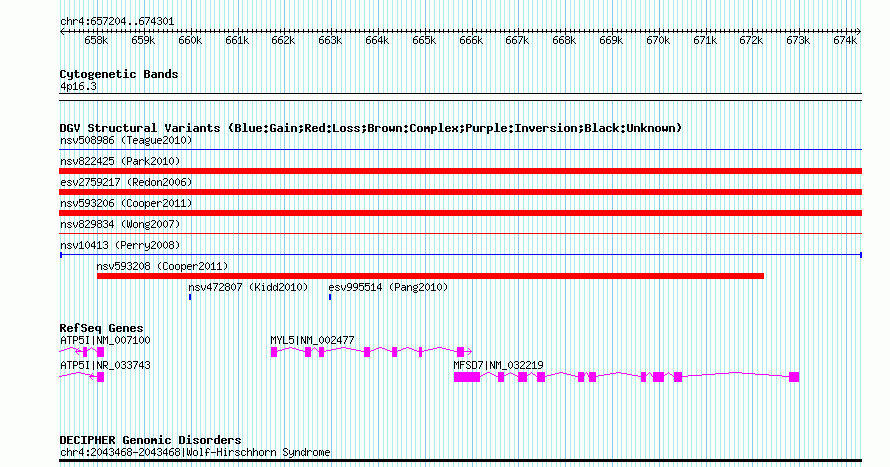Click the 666k ruler tick label
Viewport: 890px width, 467px height.
[471, 40]
